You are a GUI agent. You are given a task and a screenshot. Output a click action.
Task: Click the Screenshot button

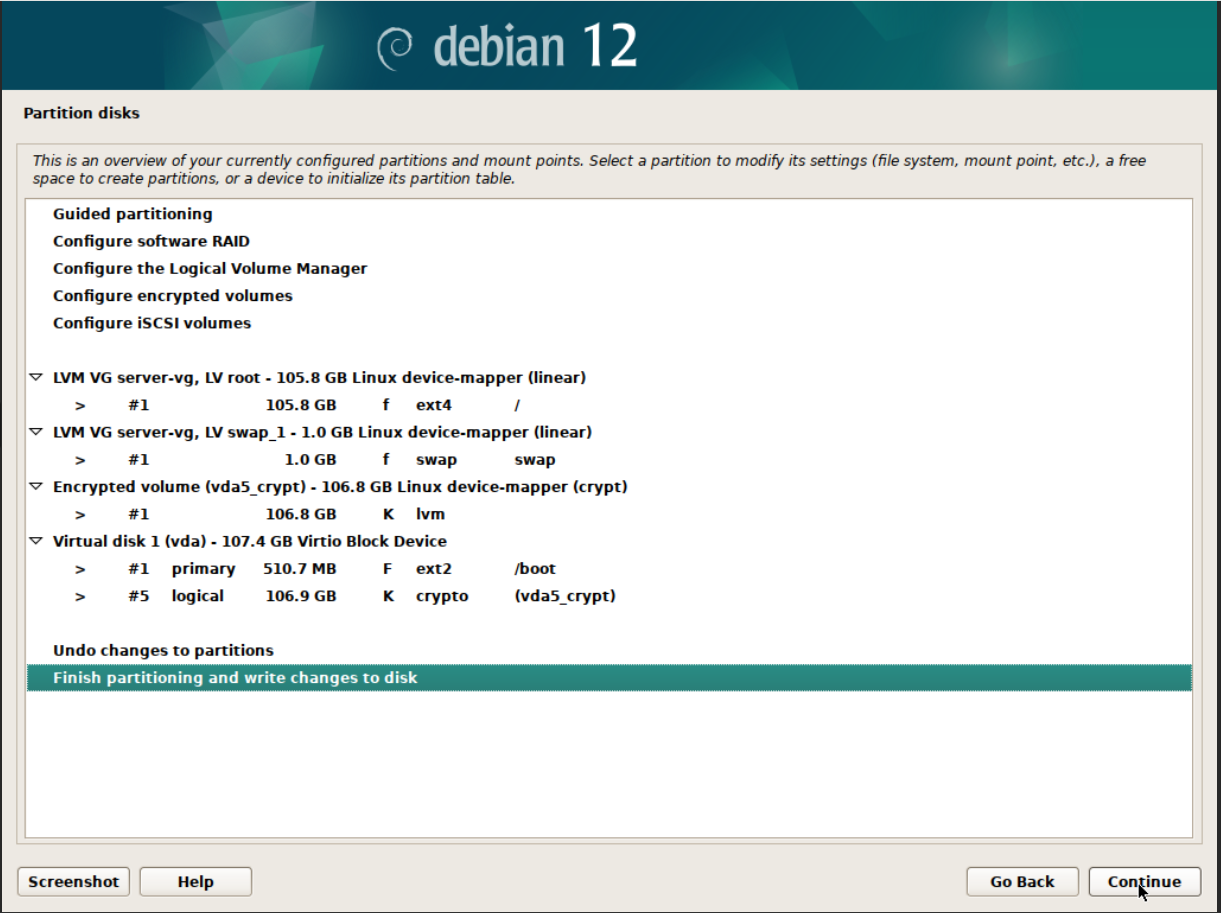73,881
